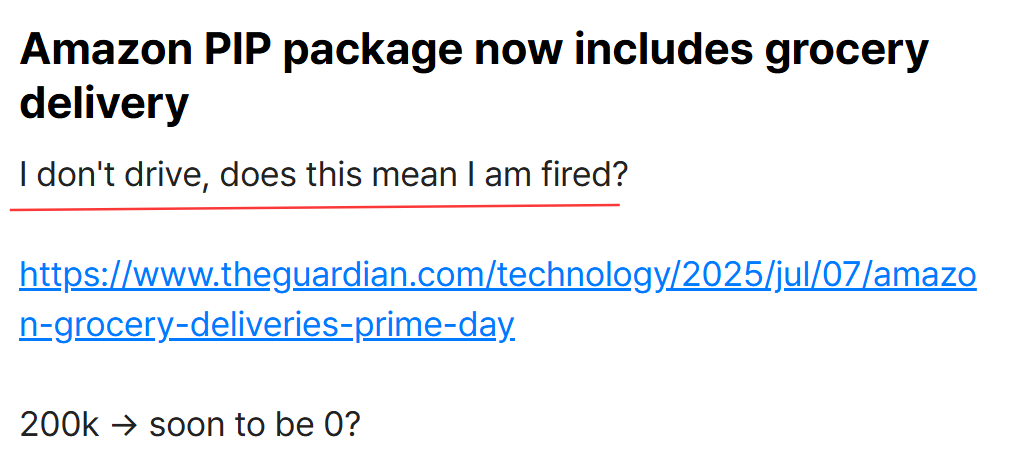This screenshot has width=1012, height=466.
Task: Click the '200k' figure in the last line
Action: coord(59,425)
